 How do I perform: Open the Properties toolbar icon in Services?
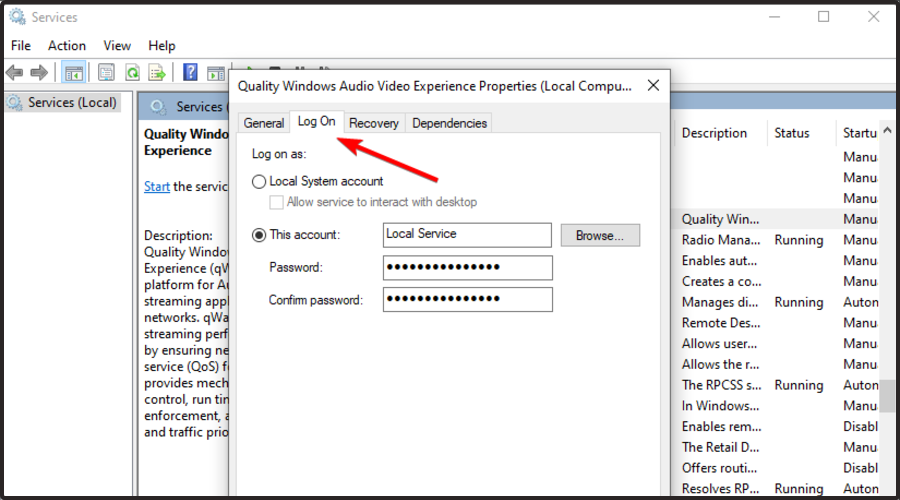(x=106, y=73)
